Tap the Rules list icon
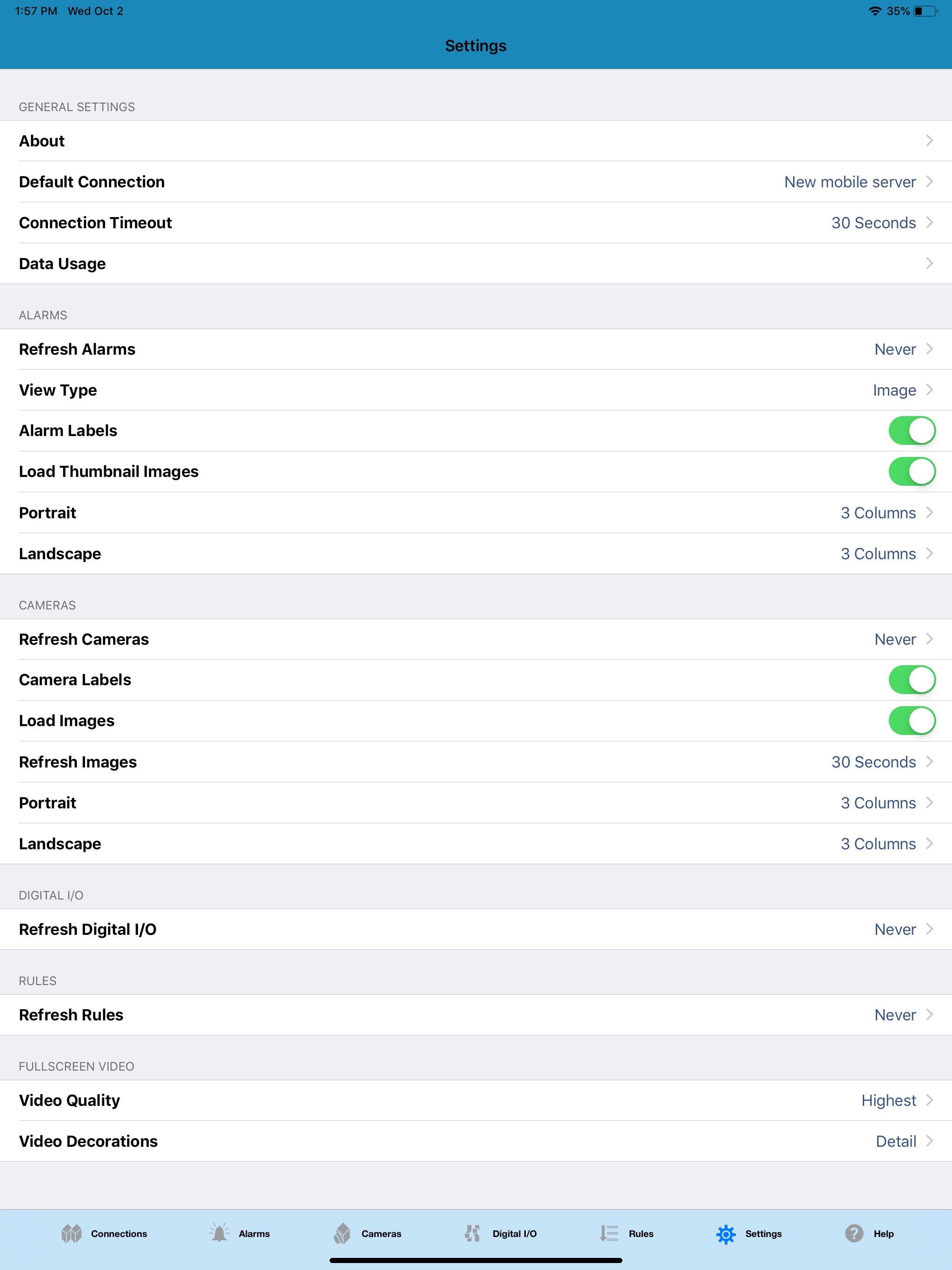Viewport: 952px width, 1270px height. coord(608,1233)
